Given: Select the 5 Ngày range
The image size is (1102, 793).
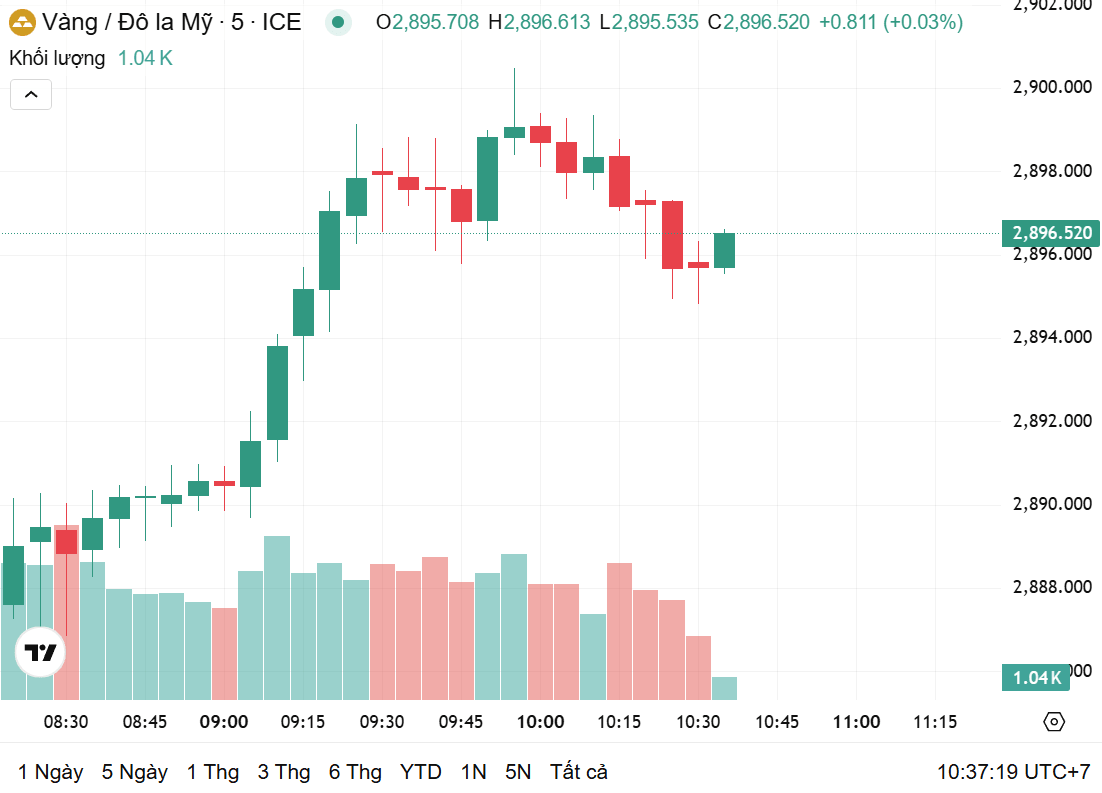Looking at the screenshot, I should (135, 772).
